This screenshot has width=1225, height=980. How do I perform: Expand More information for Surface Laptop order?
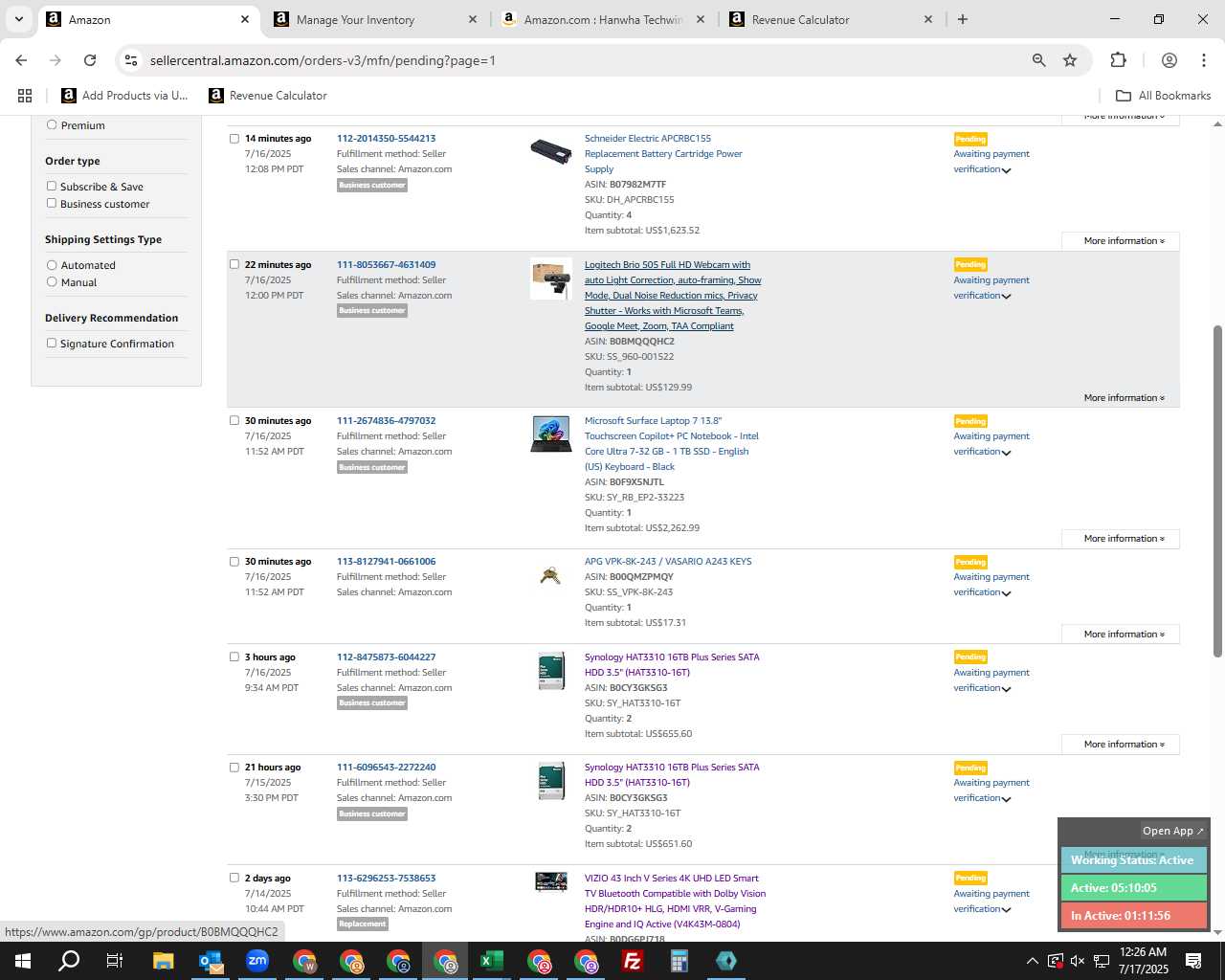pos(1121,539)
